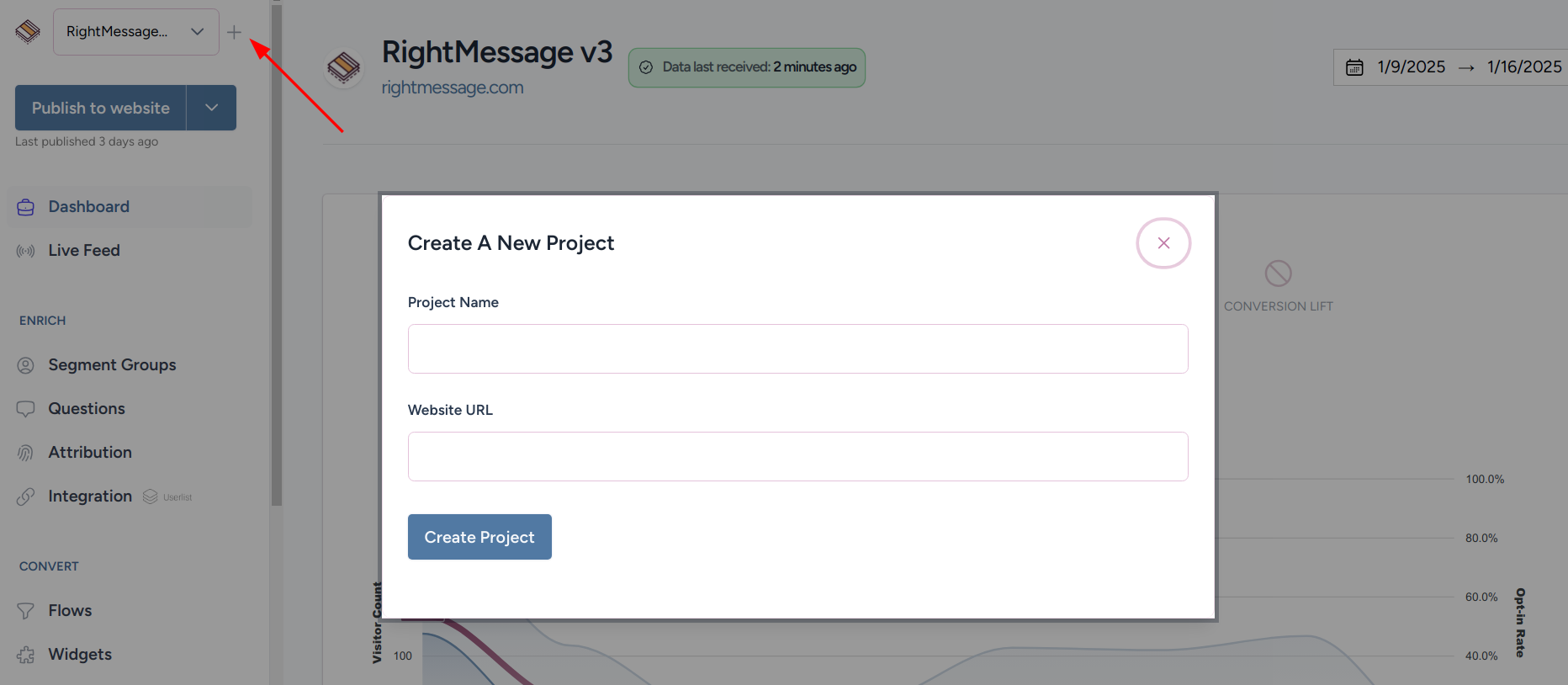Click the Create Project button

coord(479,537)
